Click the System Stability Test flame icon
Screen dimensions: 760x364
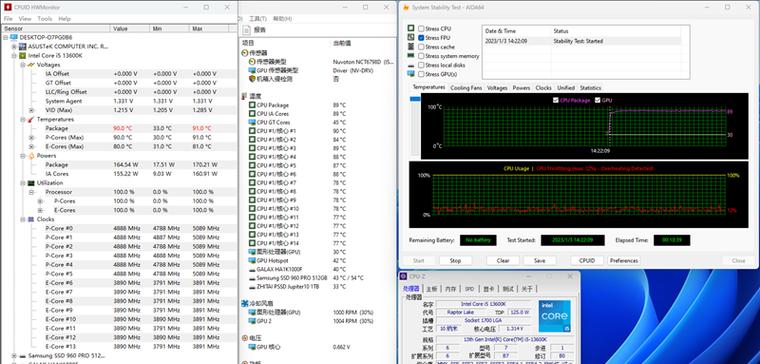click(405, 7)
